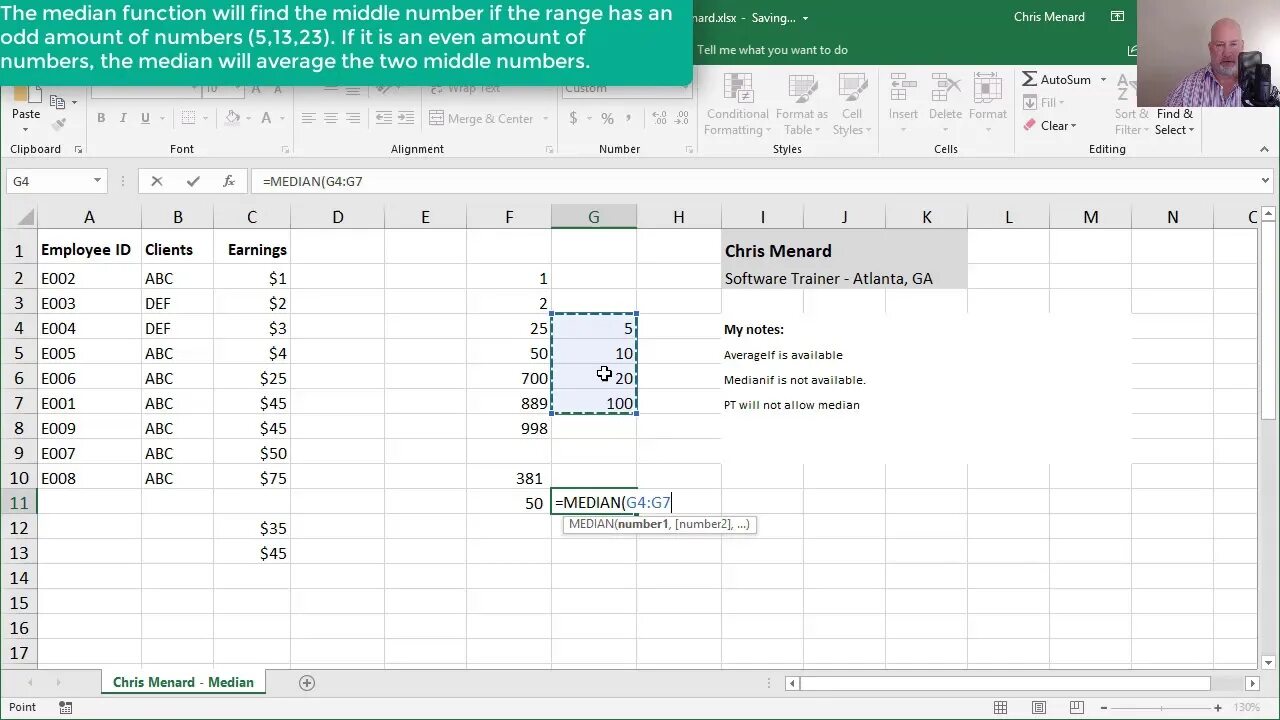The image size is (1280, 720).
Task: Apply Comma Style format
Action: (629, 118)
